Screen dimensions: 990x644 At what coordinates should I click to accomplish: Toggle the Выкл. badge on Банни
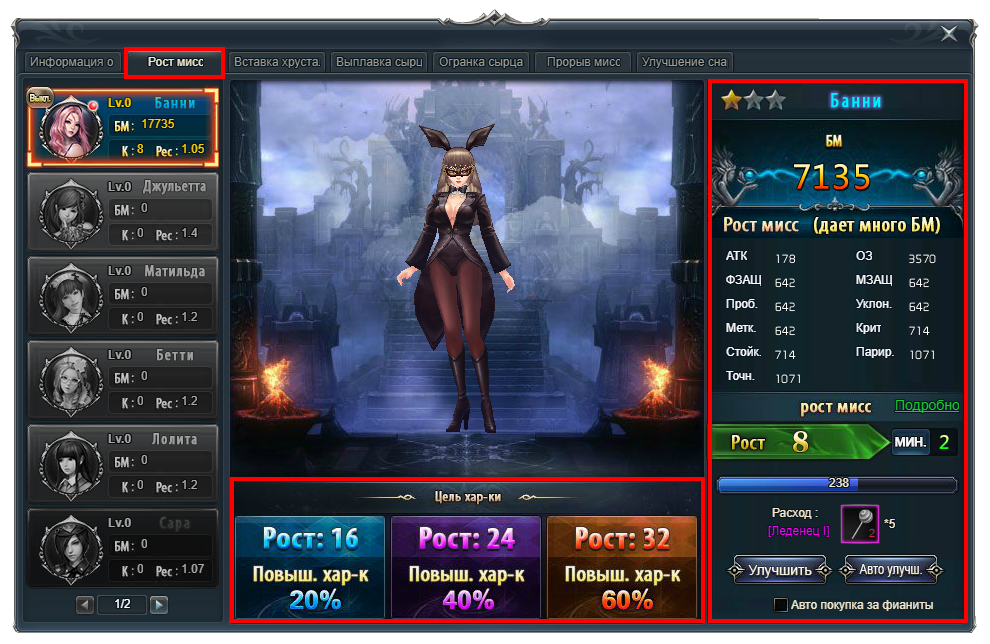(x=41, y=98)
